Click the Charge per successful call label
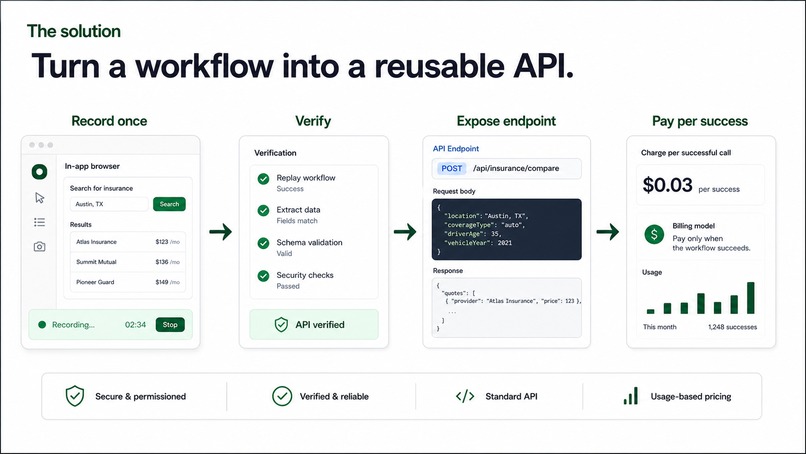The image size is (806, 454). tap(686, 153)
